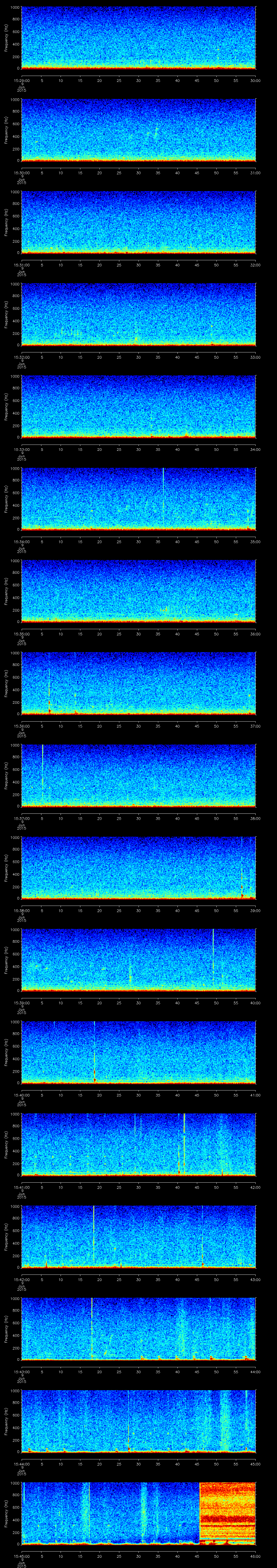Select the spectrogram panel beginning at 15:31:00
The height and width of the screenshot is (1568, 277).
138,222
